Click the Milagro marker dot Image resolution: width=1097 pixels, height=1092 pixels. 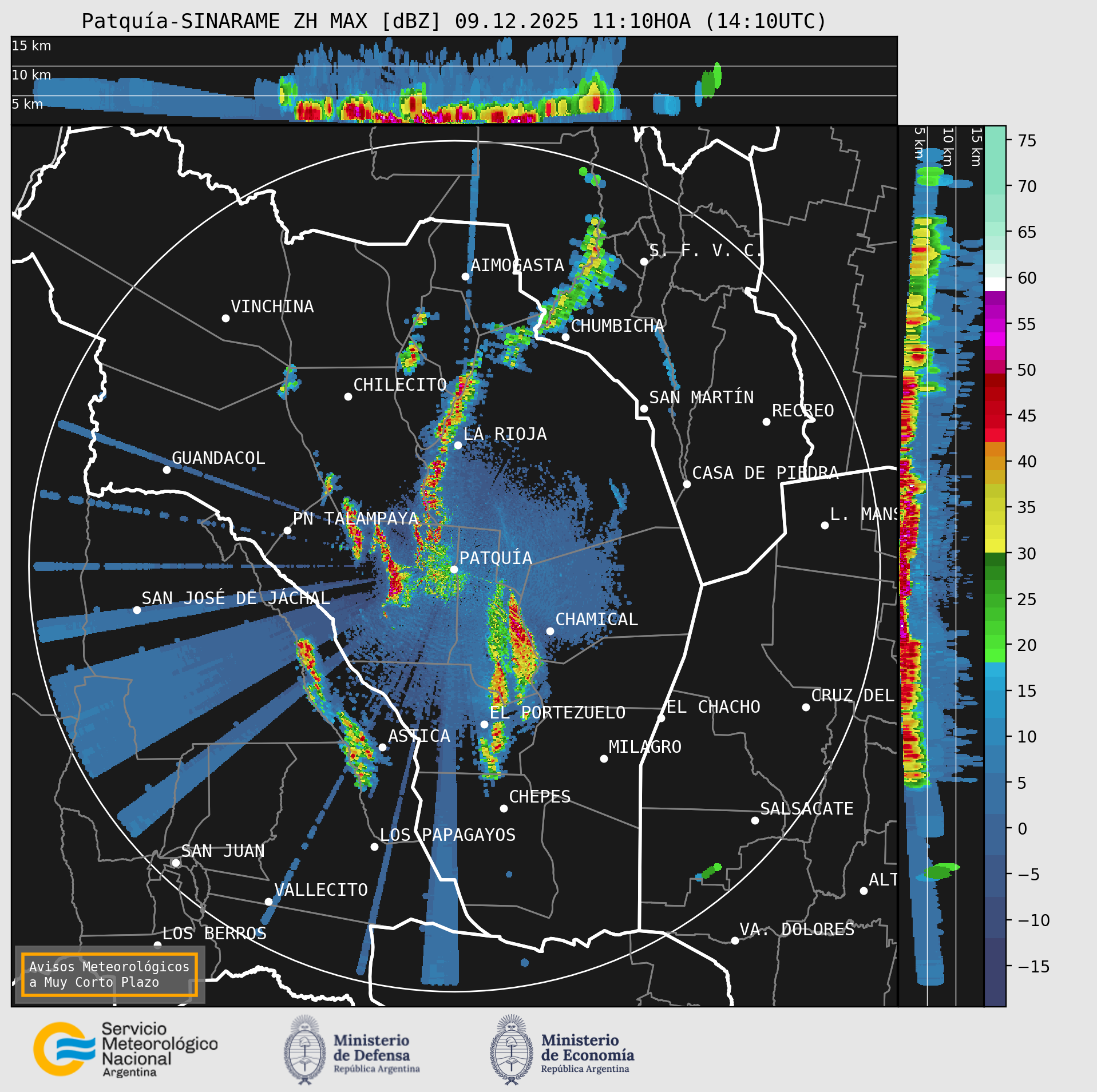[604, 759]
